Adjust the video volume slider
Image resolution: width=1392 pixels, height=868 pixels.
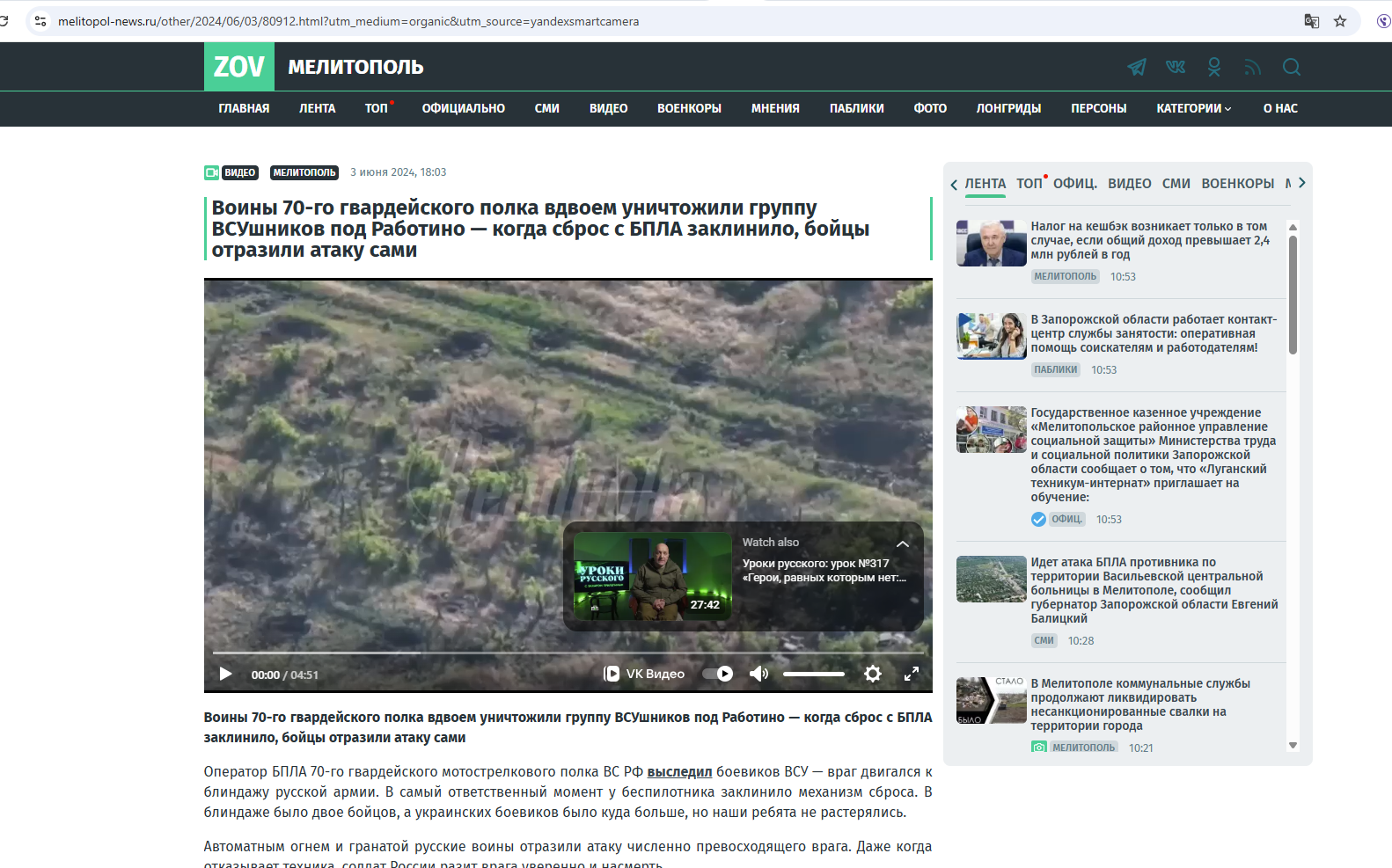click(813, 674)
